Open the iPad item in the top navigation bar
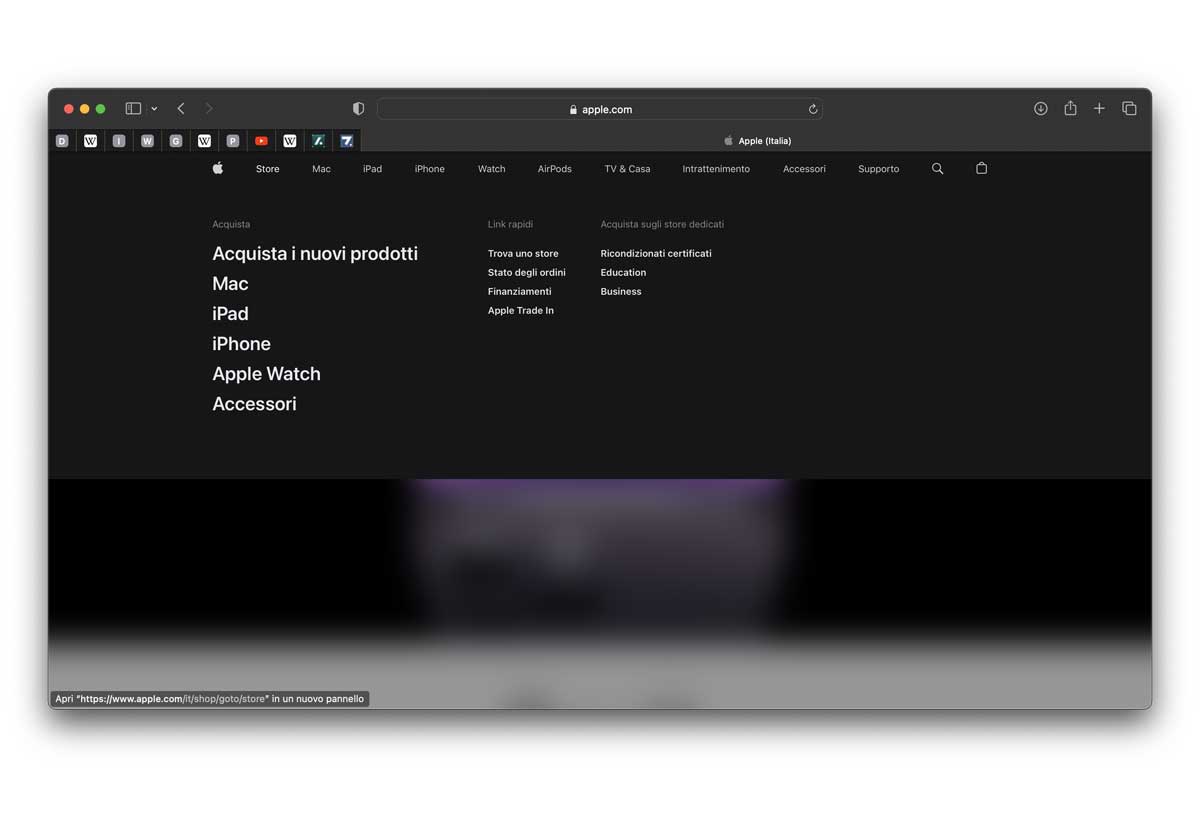This screenshot has height=826, width=1200. pyautogui.click(x=372, y=169)
